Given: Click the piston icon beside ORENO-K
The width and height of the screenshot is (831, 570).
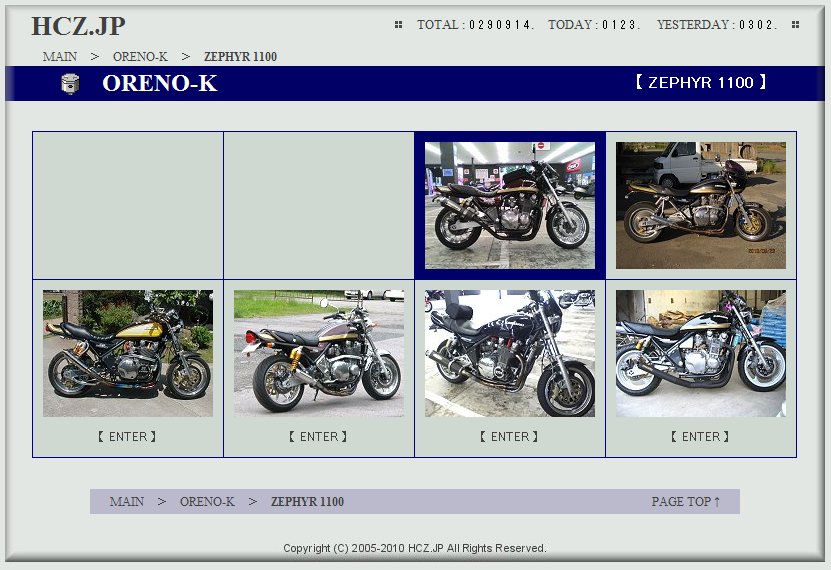Looking at the screenshot, I should tap(70, 84).
